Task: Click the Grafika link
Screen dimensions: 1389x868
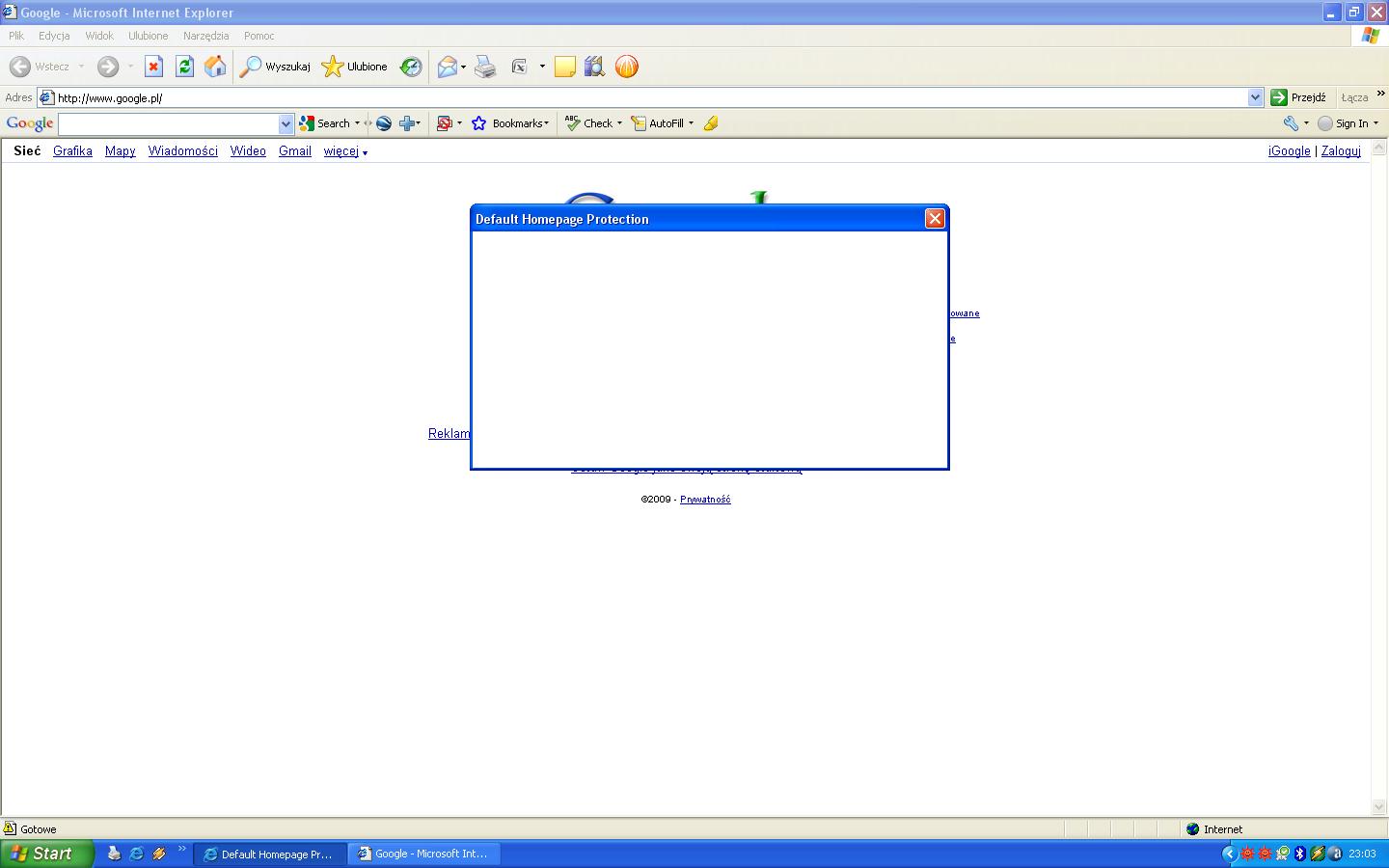Action: (x=72, y=151)
